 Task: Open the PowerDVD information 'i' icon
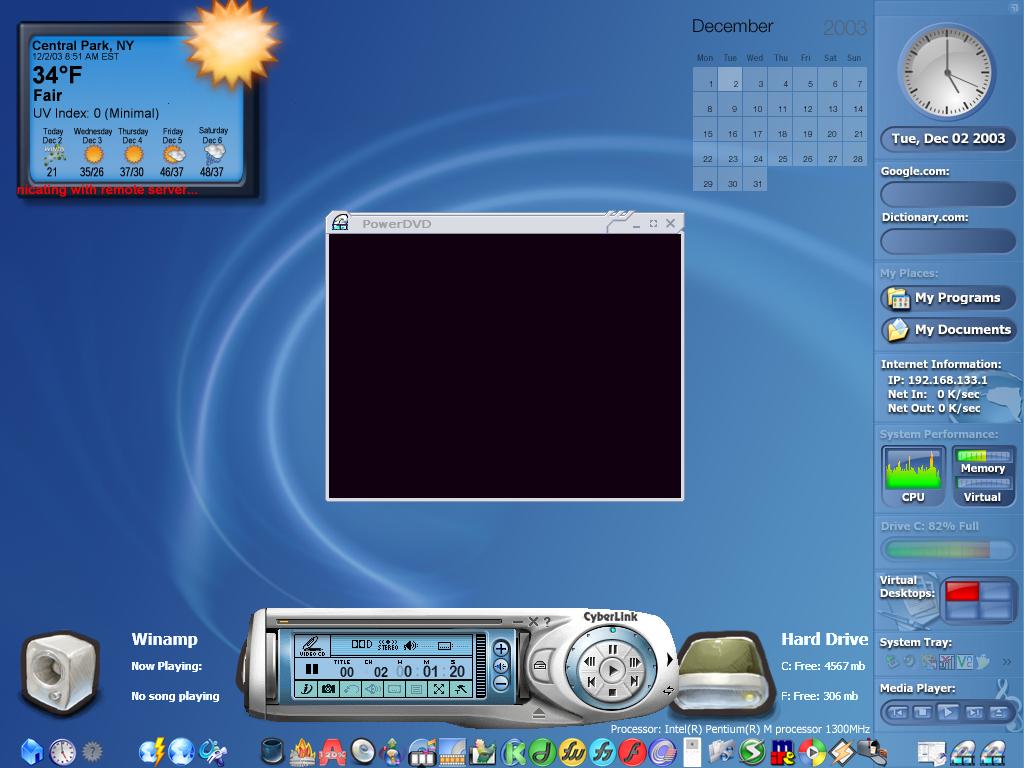(307, 689)
